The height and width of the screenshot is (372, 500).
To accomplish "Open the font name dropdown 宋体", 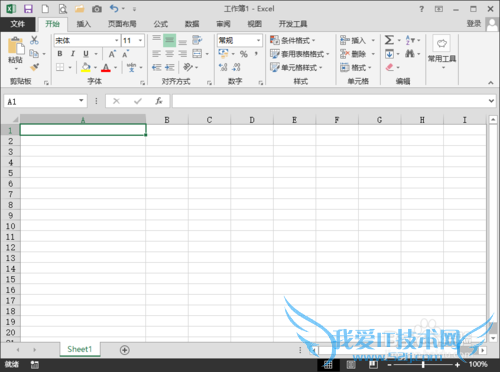I will 116,40.
